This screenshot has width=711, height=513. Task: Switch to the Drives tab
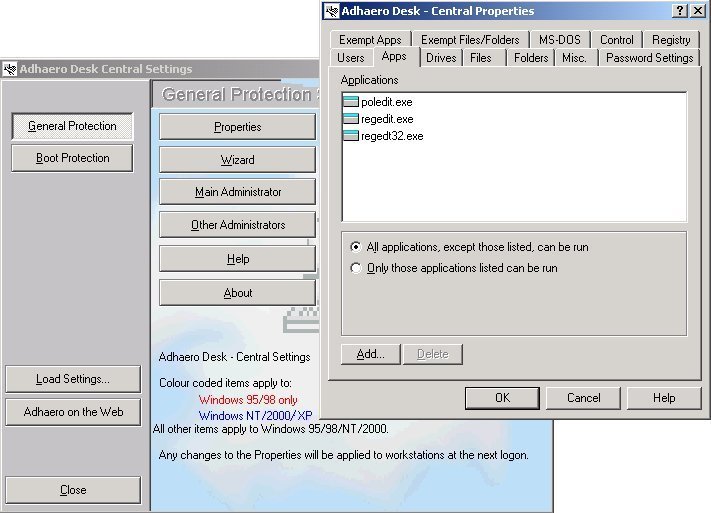point(441,58)
